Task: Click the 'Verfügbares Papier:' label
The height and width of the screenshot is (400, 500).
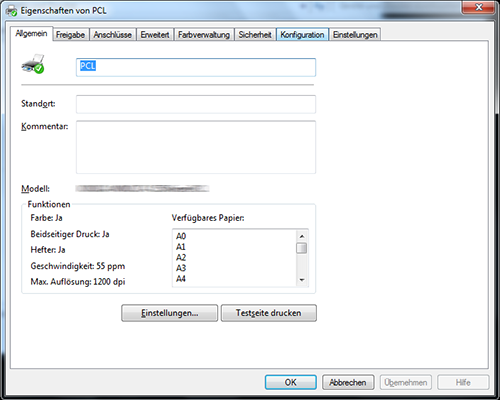Action: click(208, 218)
